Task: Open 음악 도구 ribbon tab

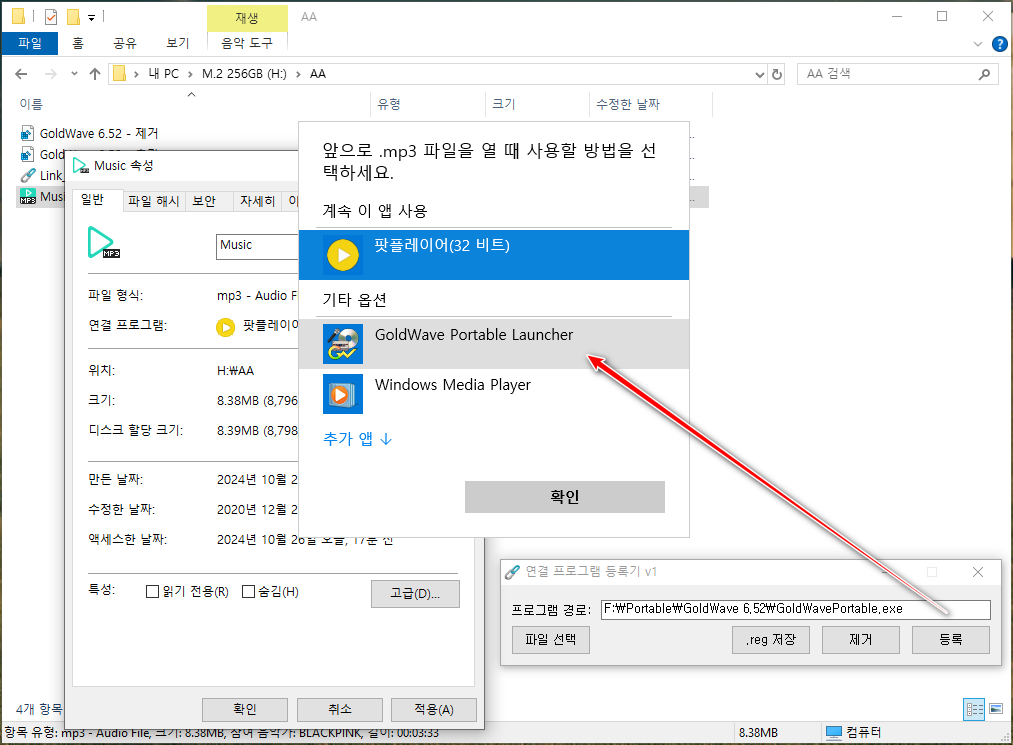Action: pyautogui.click(x=247, y=43)
